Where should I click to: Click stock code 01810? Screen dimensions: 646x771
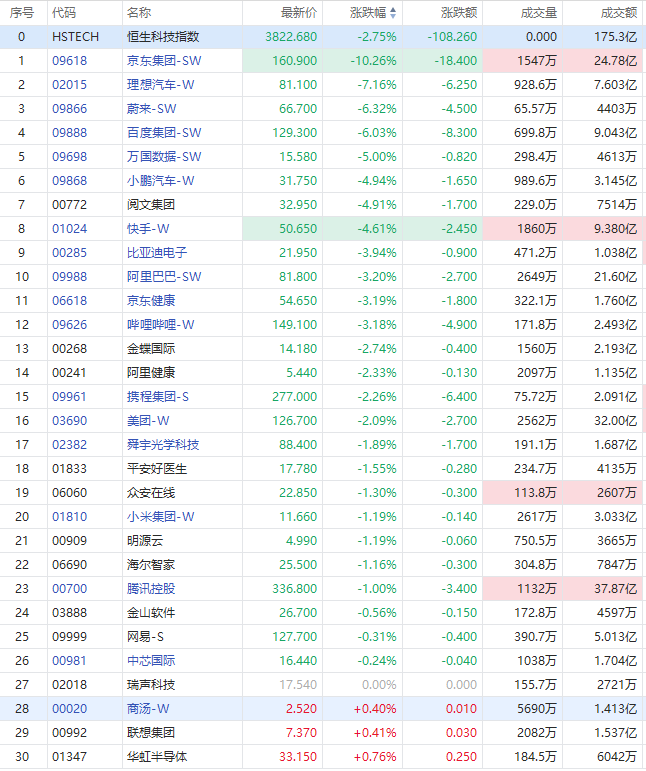tap(69, 517)
